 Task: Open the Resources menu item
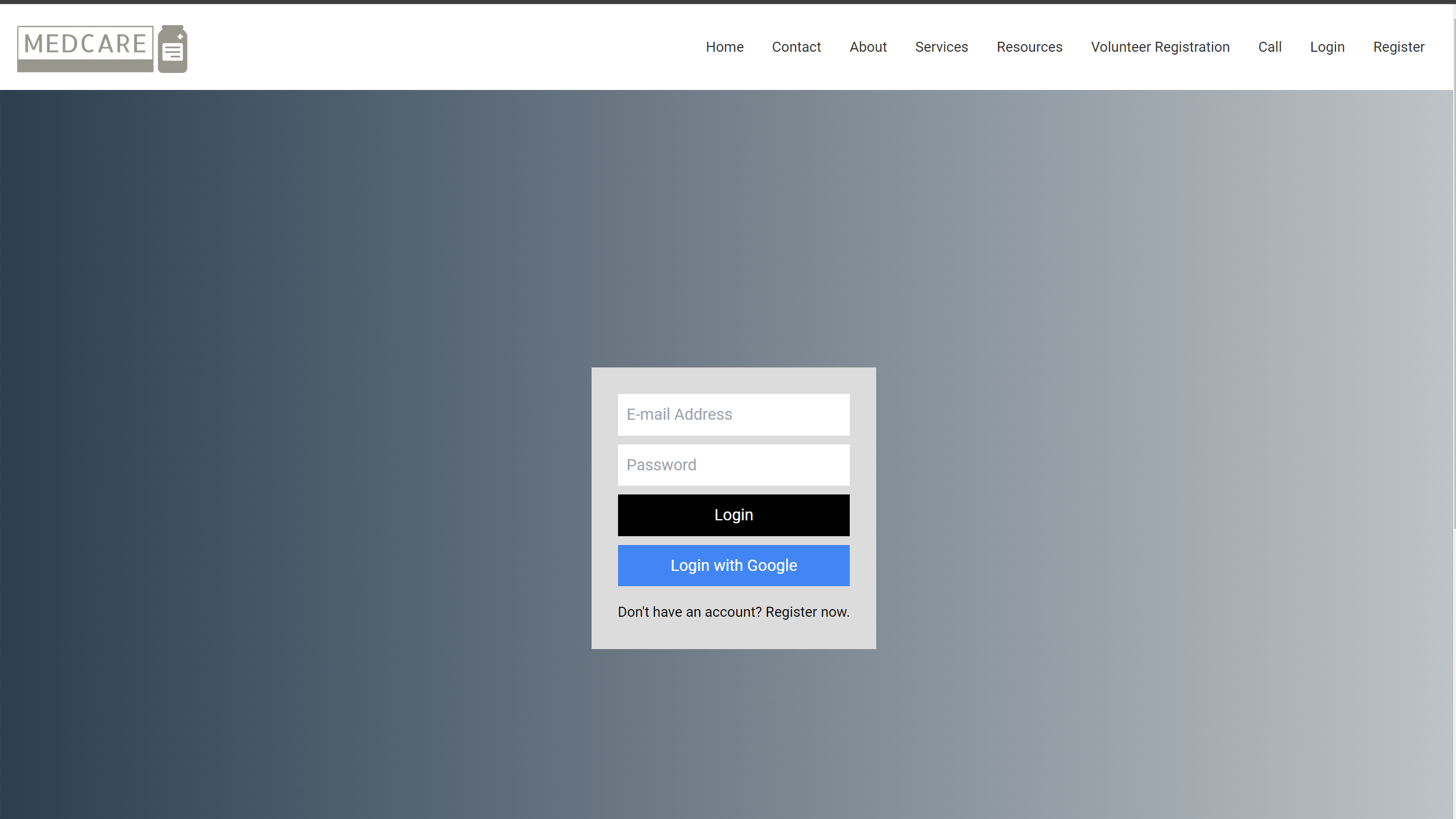pos(1029,47)
